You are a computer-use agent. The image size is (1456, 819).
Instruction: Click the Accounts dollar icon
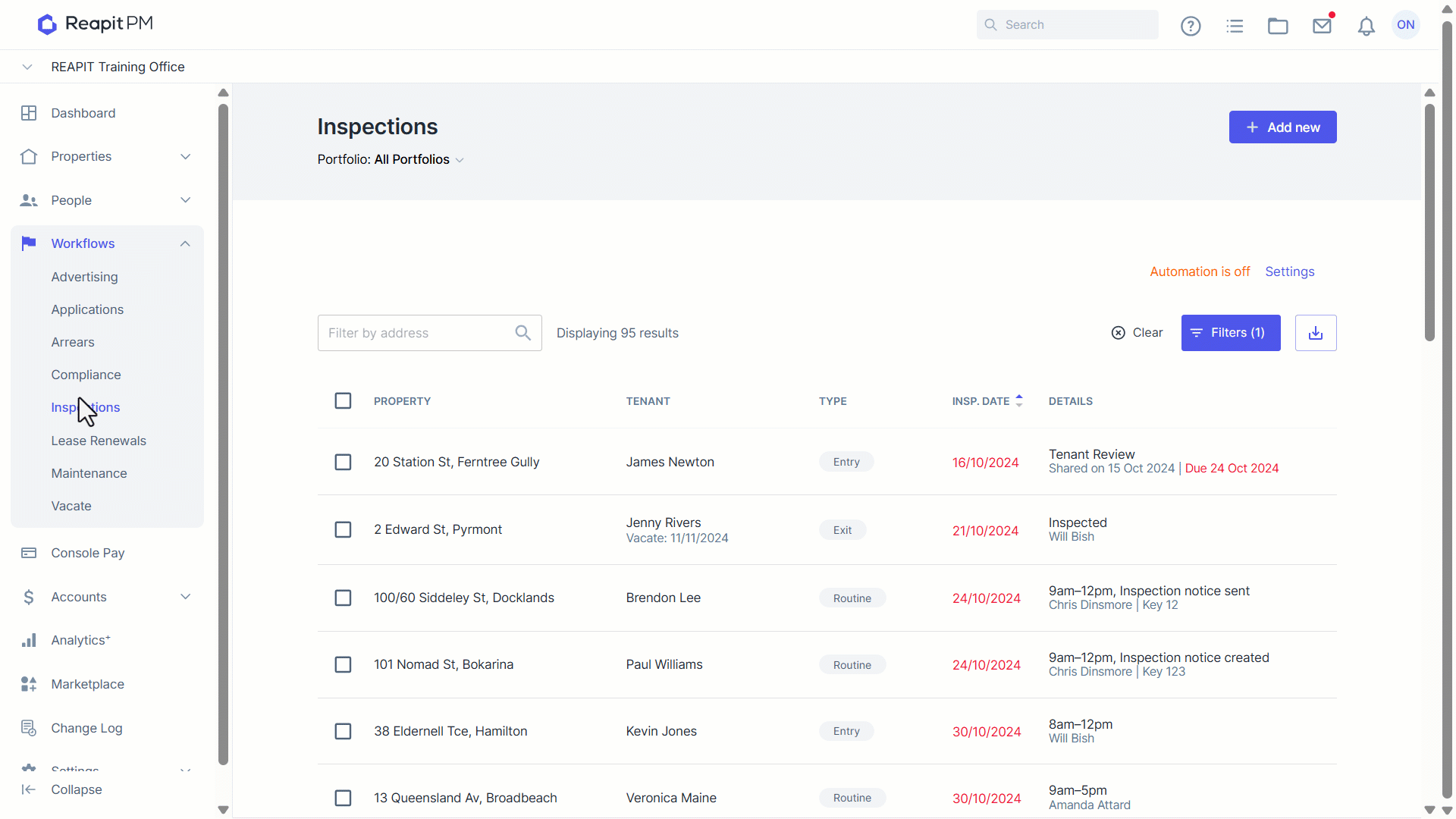[x=29, y=597]
